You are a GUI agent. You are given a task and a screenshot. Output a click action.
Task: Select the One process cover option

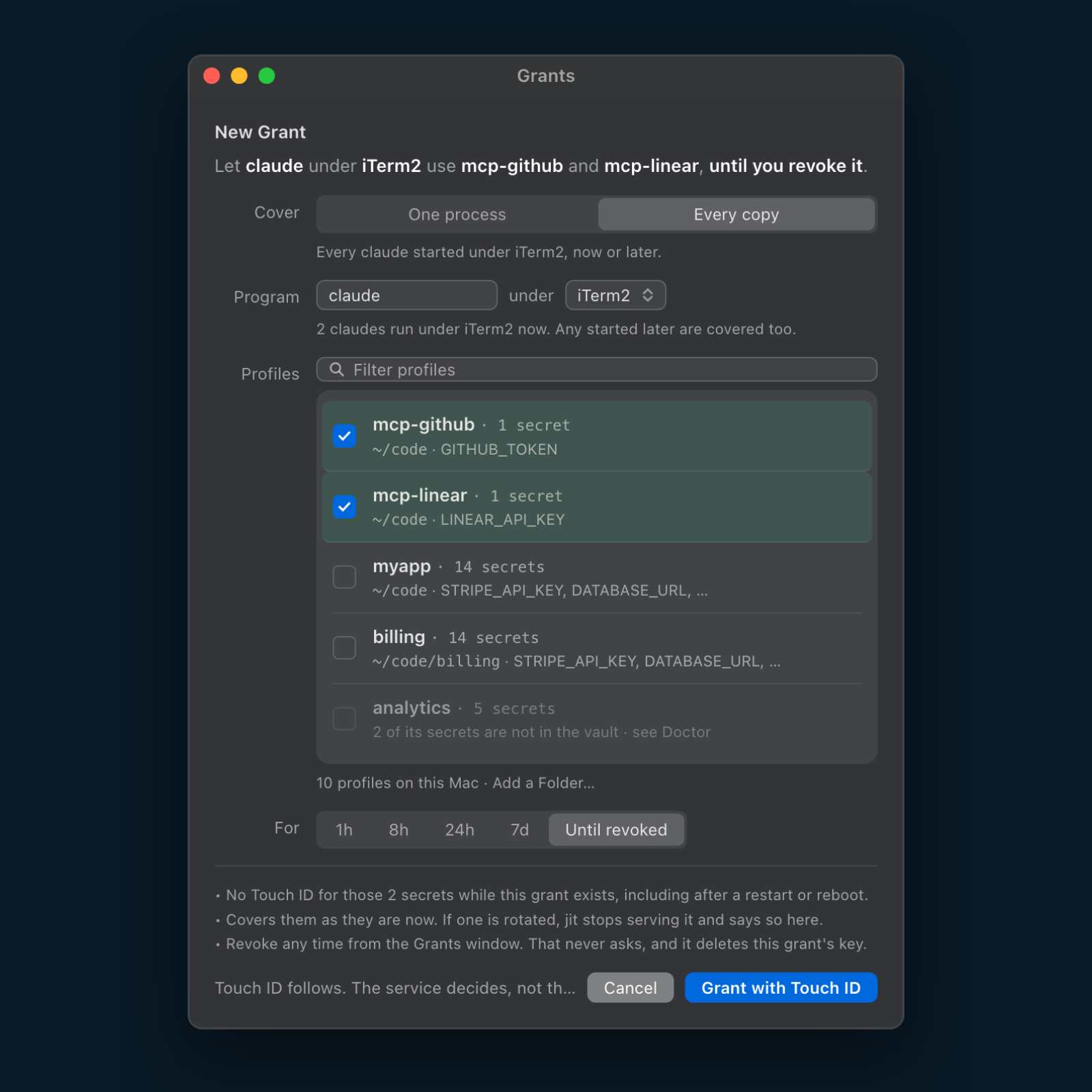pyautogui.click(x=457, y=214)
